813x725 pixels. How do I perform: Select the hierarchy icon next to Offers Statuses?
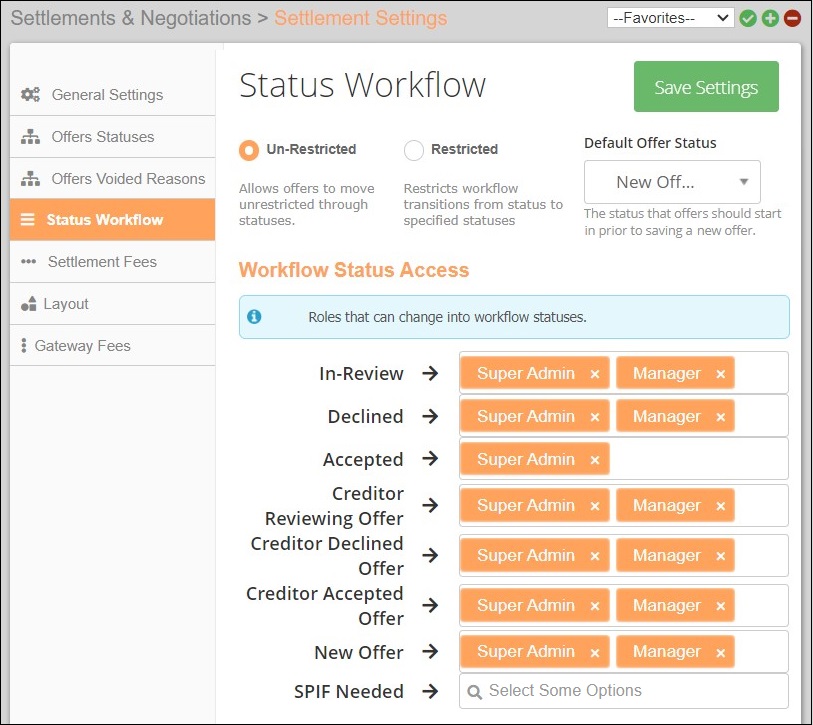(31, 137)
